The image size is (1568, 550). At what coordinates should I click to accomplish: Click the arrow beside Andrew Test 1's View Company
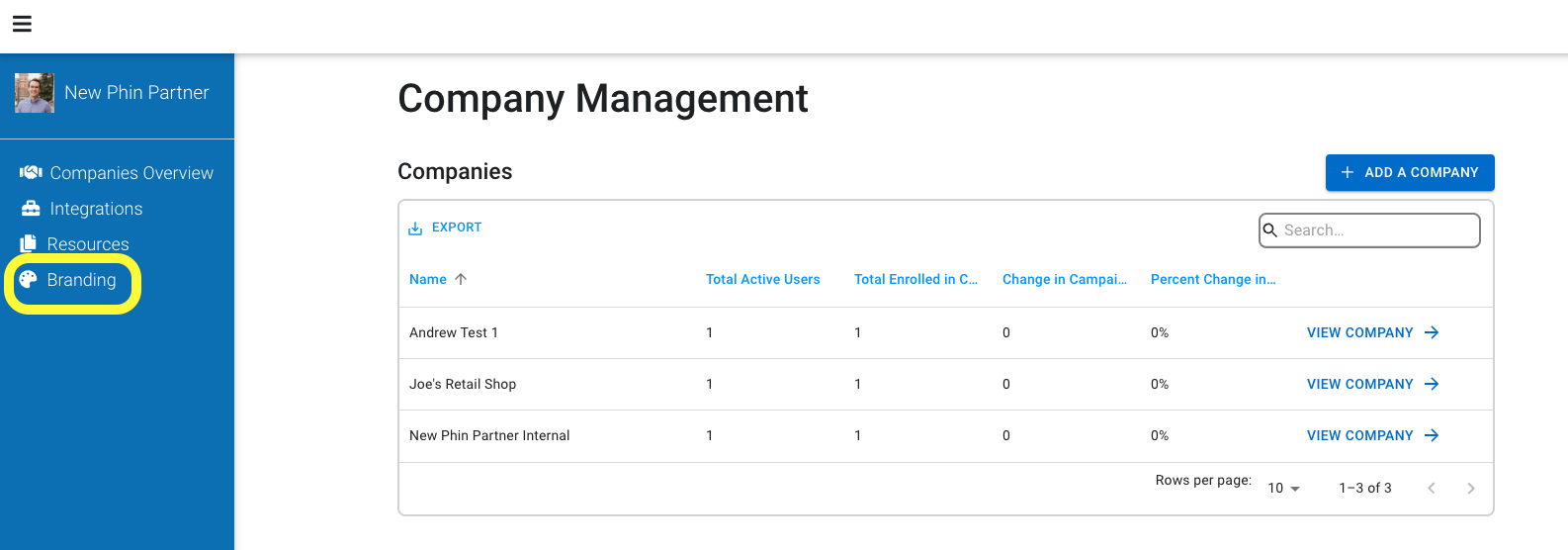click(1432, 332)
